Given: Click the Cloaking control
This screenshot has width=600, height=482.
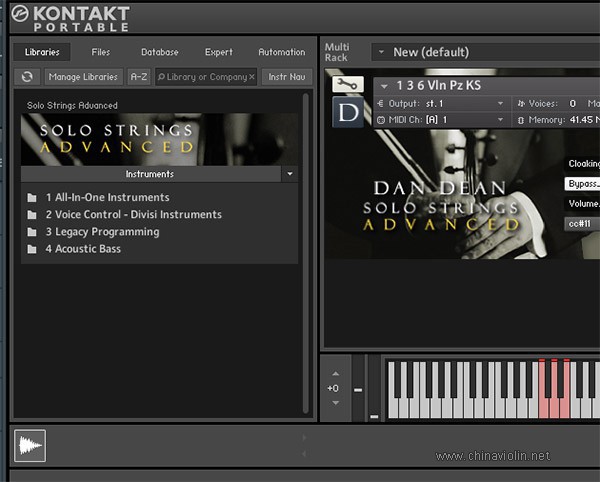Looking at the screenshot, I should 582,164.
